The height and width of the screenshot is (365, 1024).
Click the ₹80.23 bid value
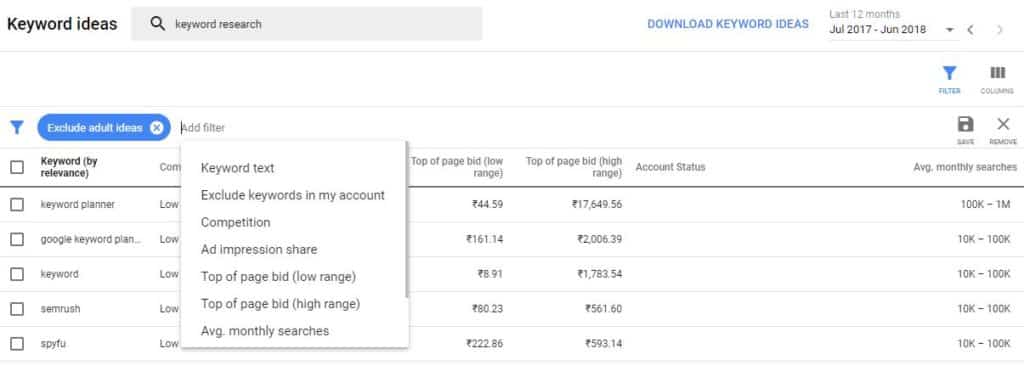coord(487,309)
